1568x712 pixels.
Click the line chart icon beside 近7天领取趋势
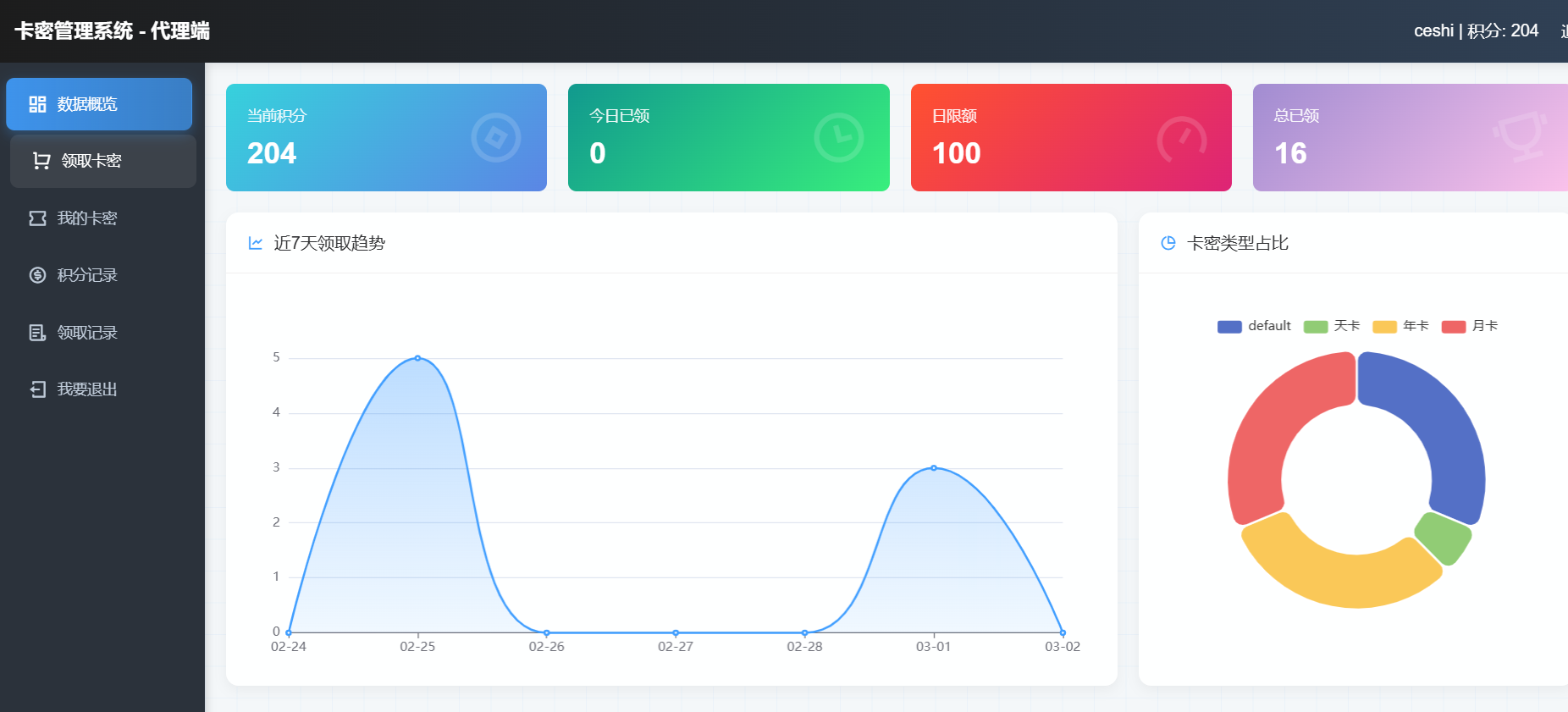pos(256,244)
